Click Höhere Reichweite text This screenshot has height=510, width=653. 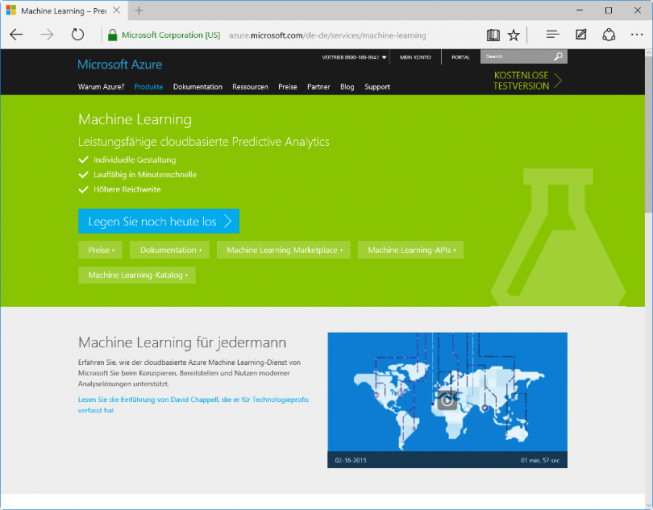click(127, 189)
